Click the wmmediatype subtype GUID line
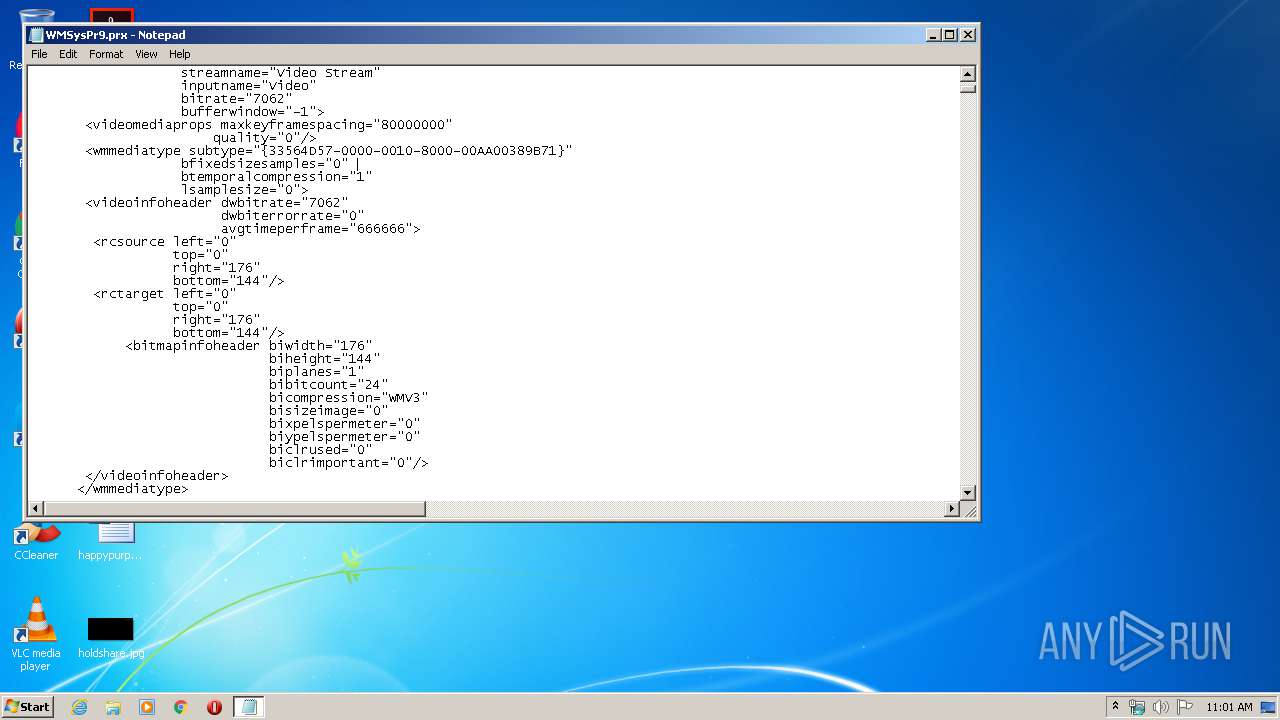This screenshot has height=720, width=1280. pos(328,151)
